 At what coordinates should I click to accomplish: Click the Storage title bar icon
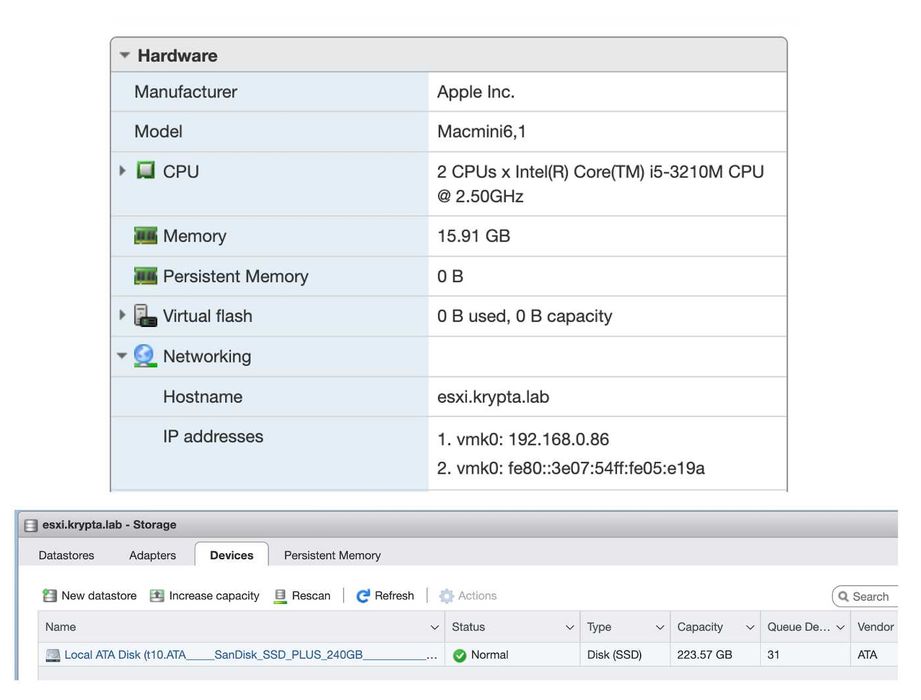[x=31, y=525]
